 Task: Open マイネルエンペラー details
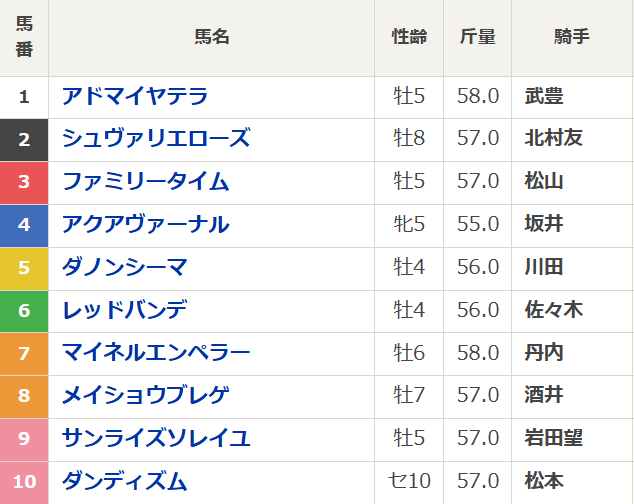click(156, 352)
